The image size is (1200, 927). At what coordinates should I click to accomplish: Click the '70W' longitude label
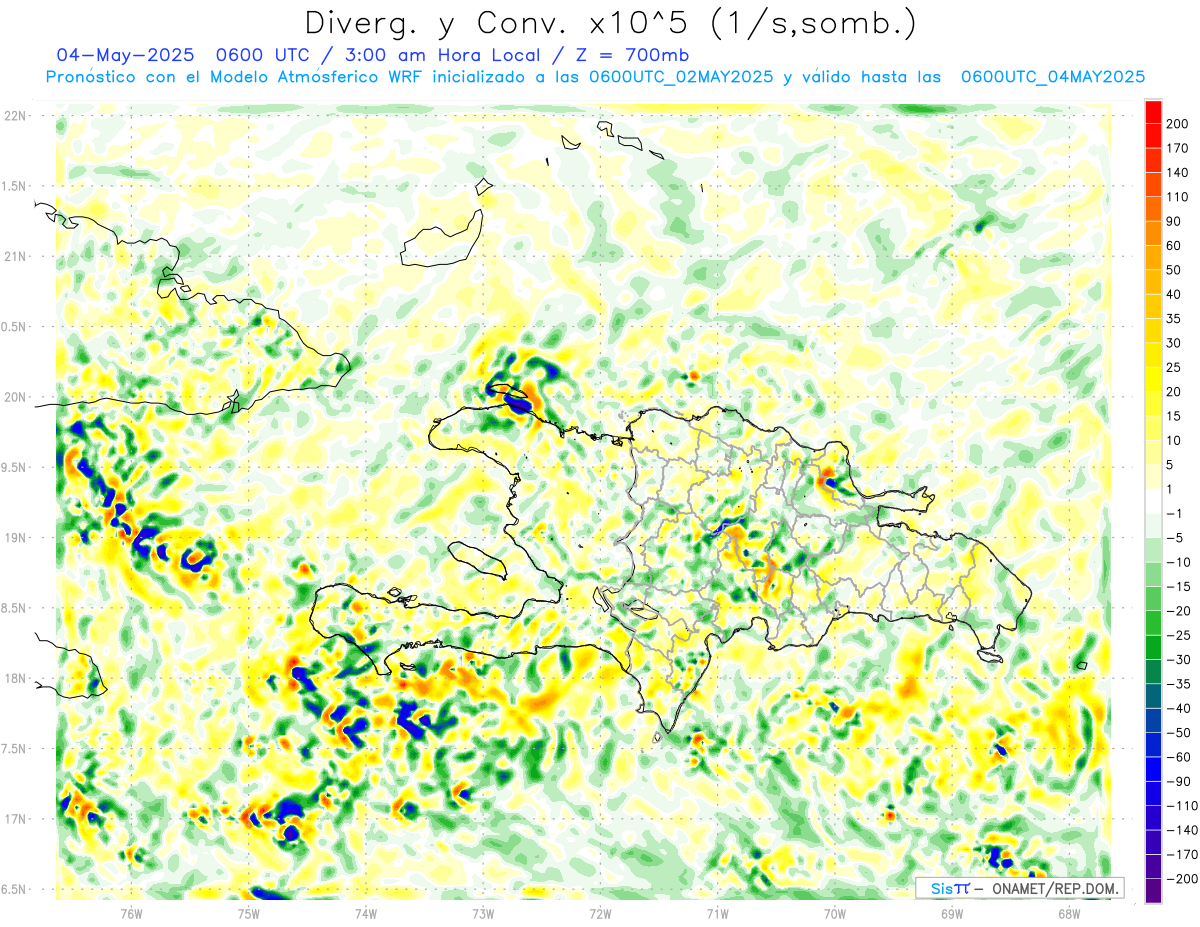click(x=835, y=913)
